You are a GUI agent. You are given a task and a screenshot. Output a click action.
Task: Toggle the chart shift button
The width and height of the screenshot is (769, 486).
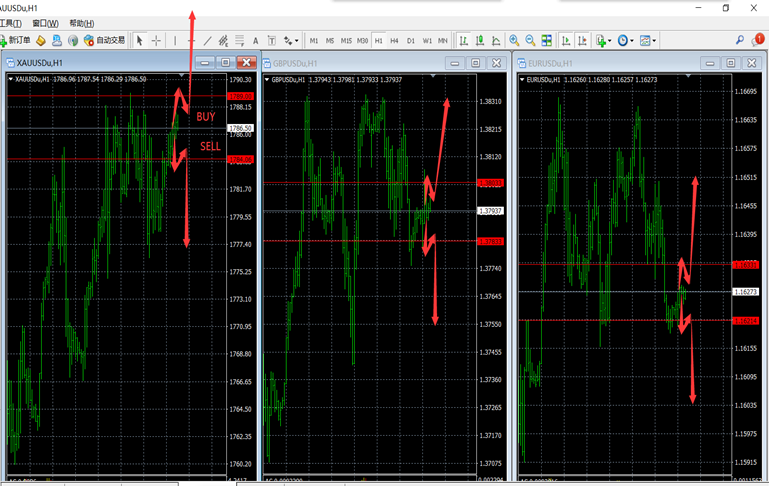[x=582, y=41]
